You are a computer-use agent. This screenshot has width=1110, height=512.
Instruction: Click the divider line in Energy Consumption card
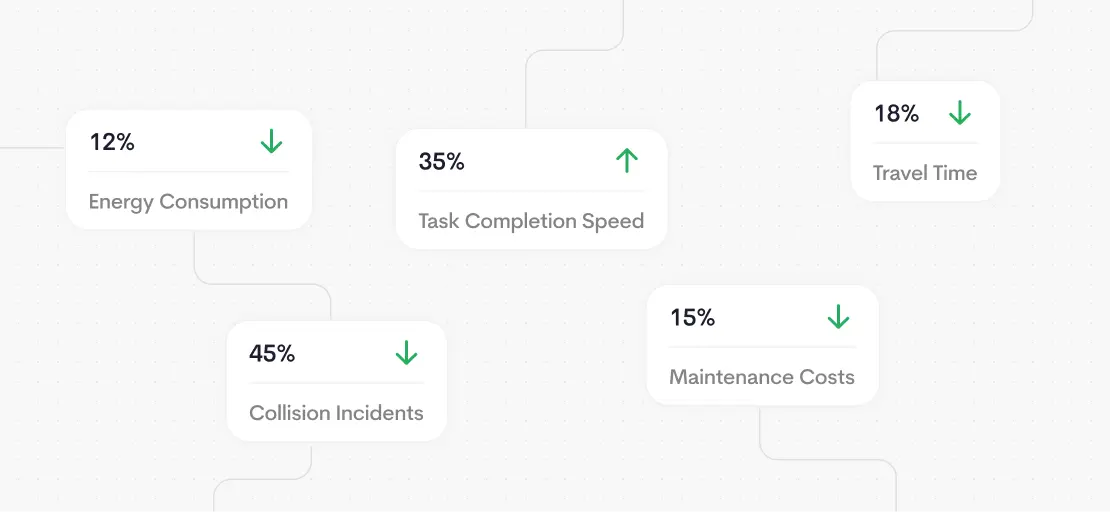[x=188, y=172]
